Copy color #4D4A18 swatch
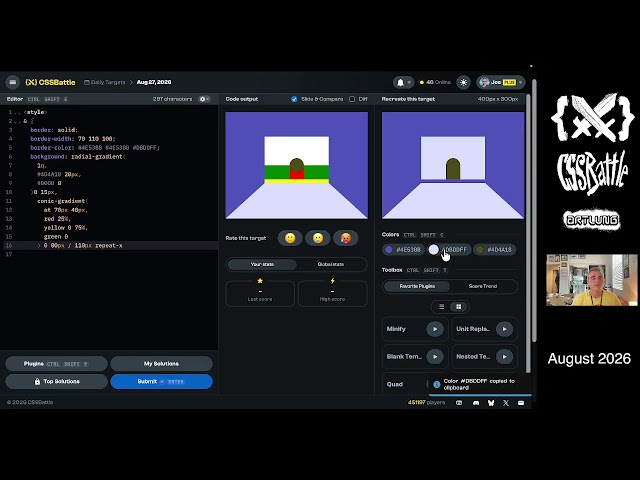This screenshot has height=480, width=640. point(494,250)
